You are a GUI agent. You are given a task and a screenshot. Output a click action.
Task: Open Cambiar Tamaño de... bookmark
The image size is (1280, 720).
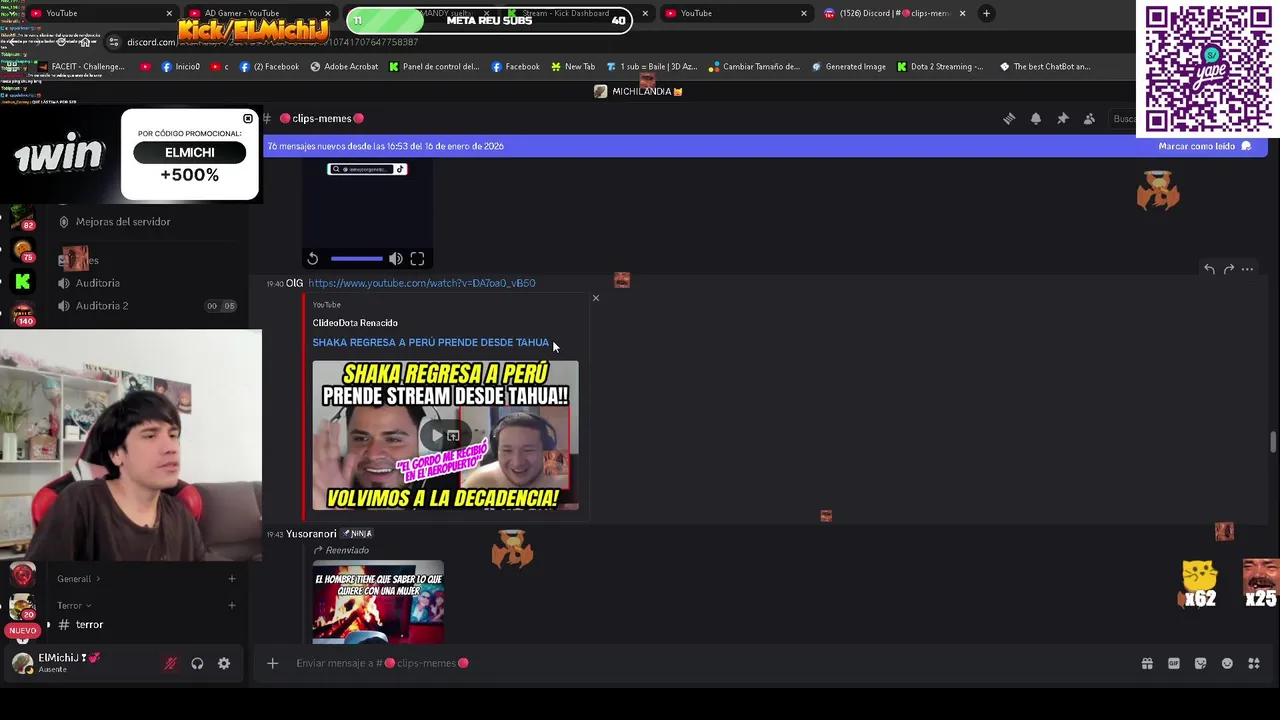(754, 67)
